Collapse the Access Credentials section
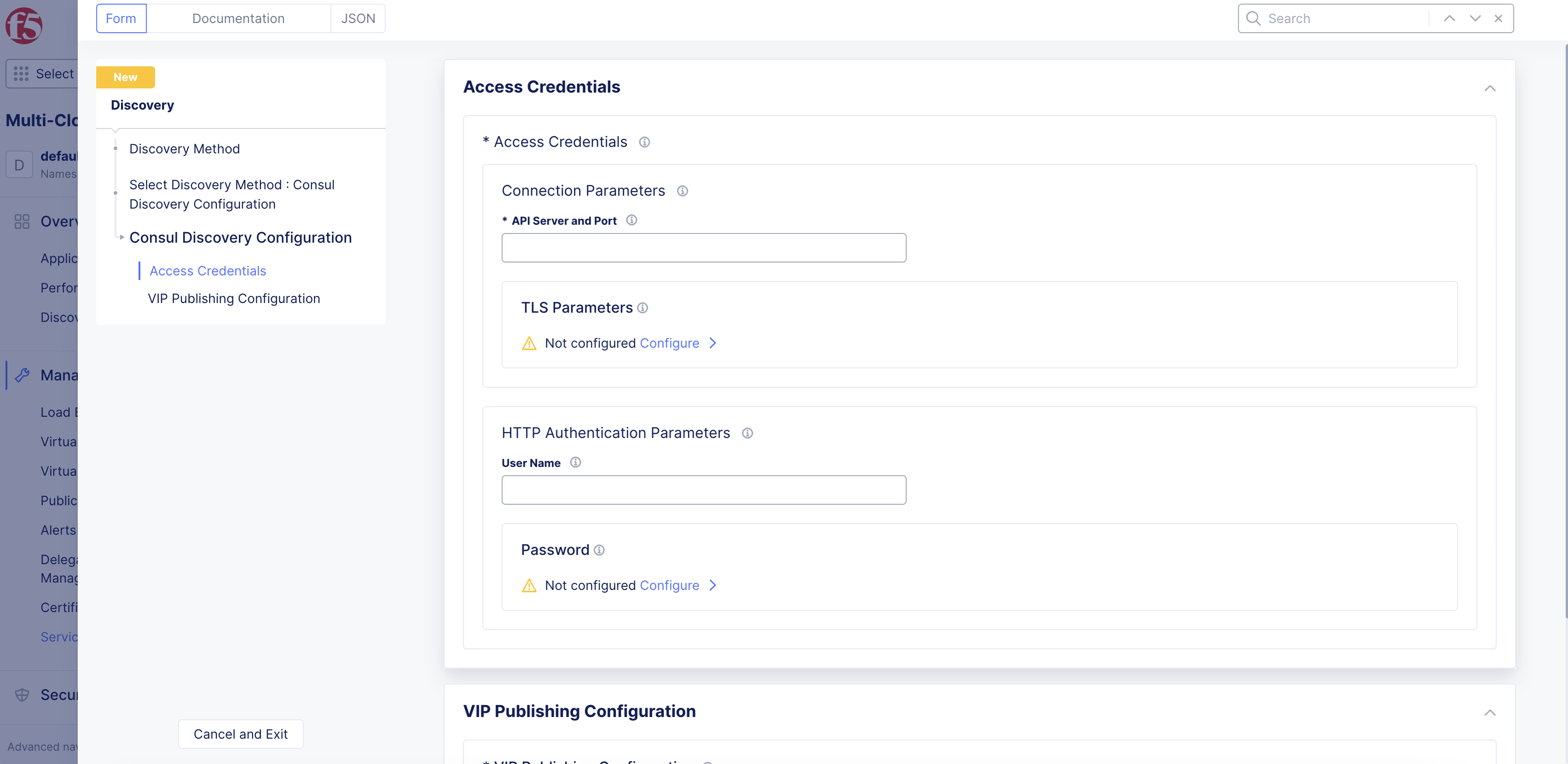The image size is (1568, 764). click(1490, 88)
